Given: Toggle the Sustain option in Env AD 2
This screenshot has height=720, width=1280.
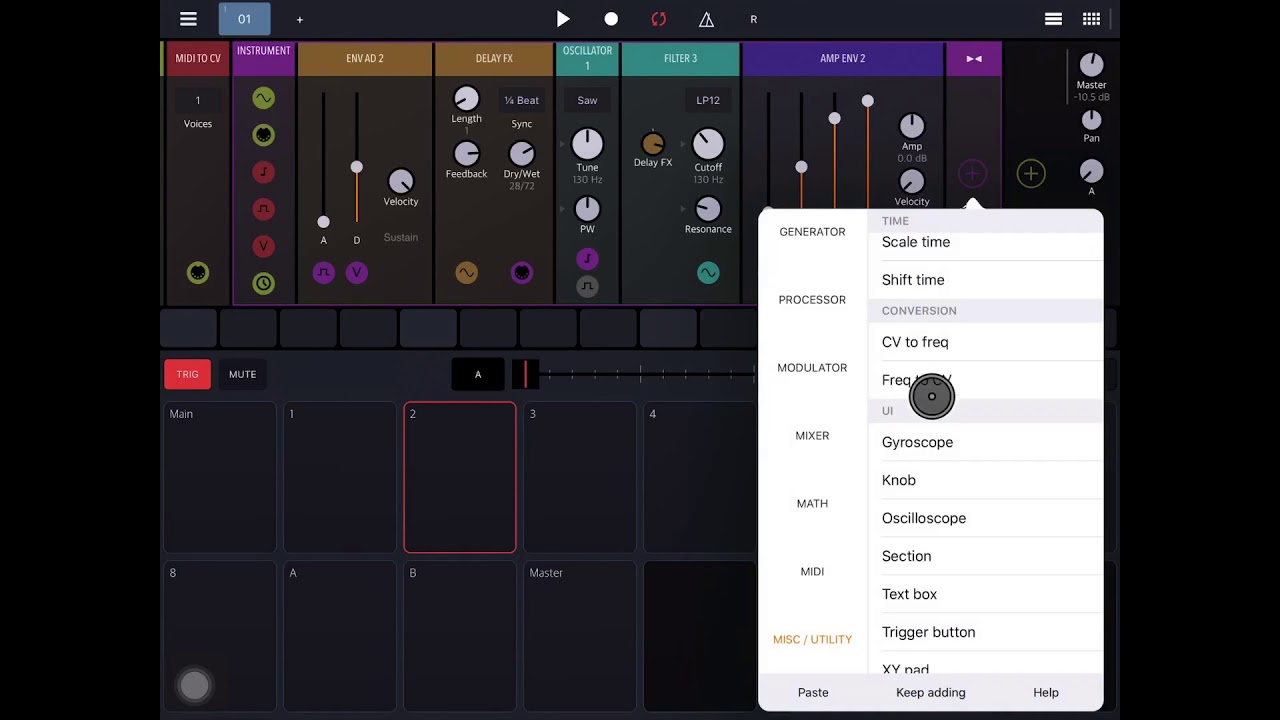Looking at the screenshot, I should click(401, 237).
